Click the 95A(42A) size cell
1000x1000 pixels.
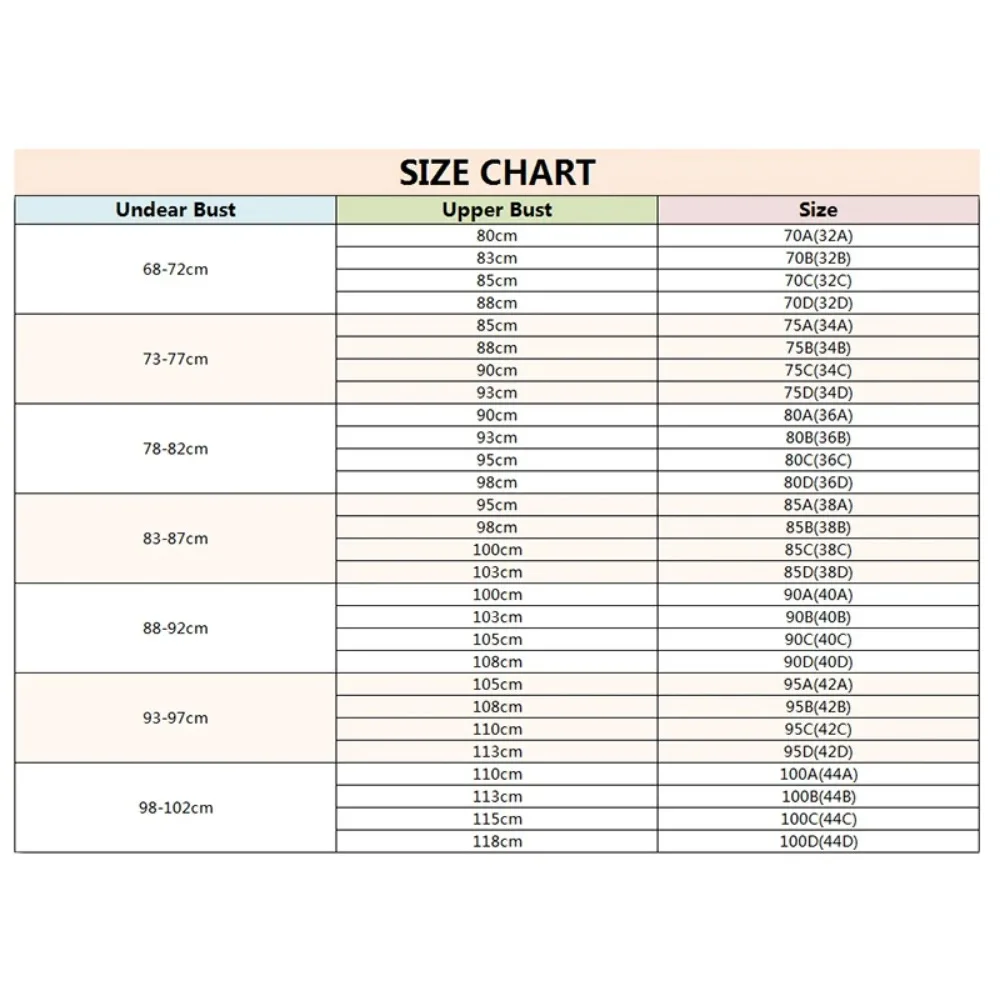click(818, 684)
